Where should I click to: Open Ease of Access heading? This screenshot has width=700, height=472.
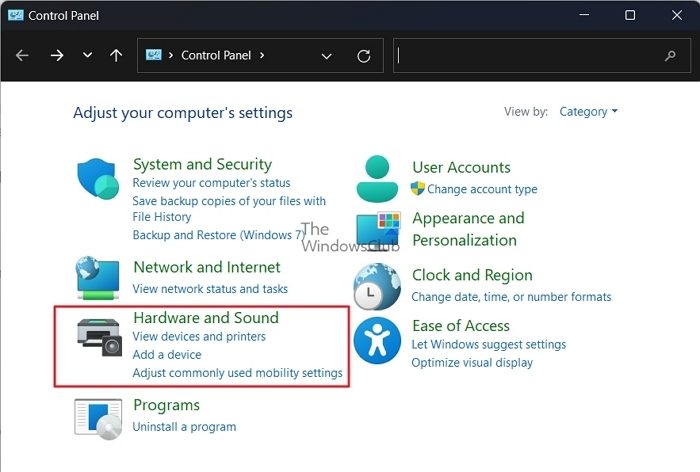tap(461, 326)
